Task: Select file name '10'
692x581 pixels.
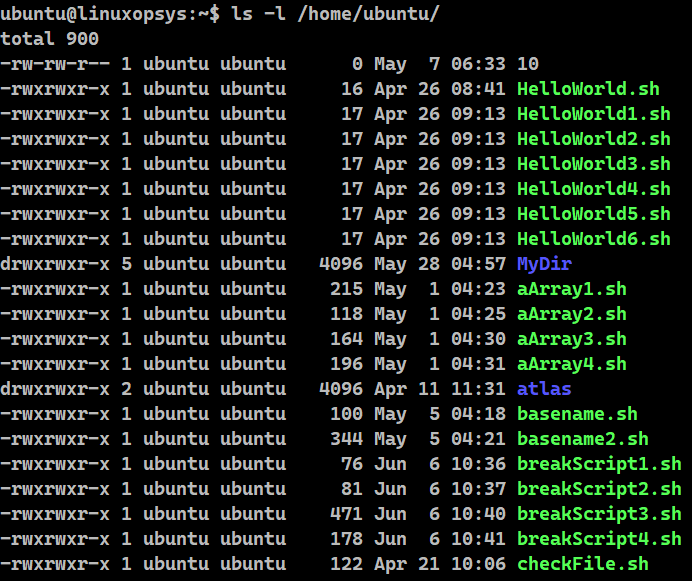Action: point(528,64)
